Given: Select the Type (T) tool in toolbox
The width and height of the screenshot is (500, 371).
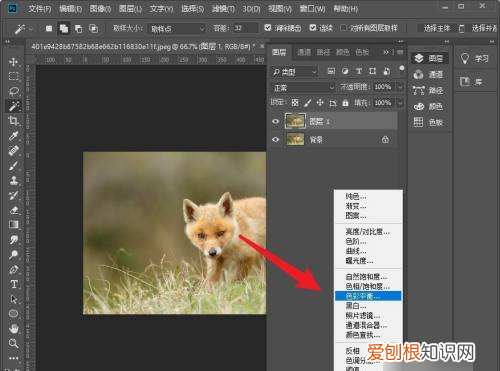Looking at the screenshot, I should coord(13,284).
